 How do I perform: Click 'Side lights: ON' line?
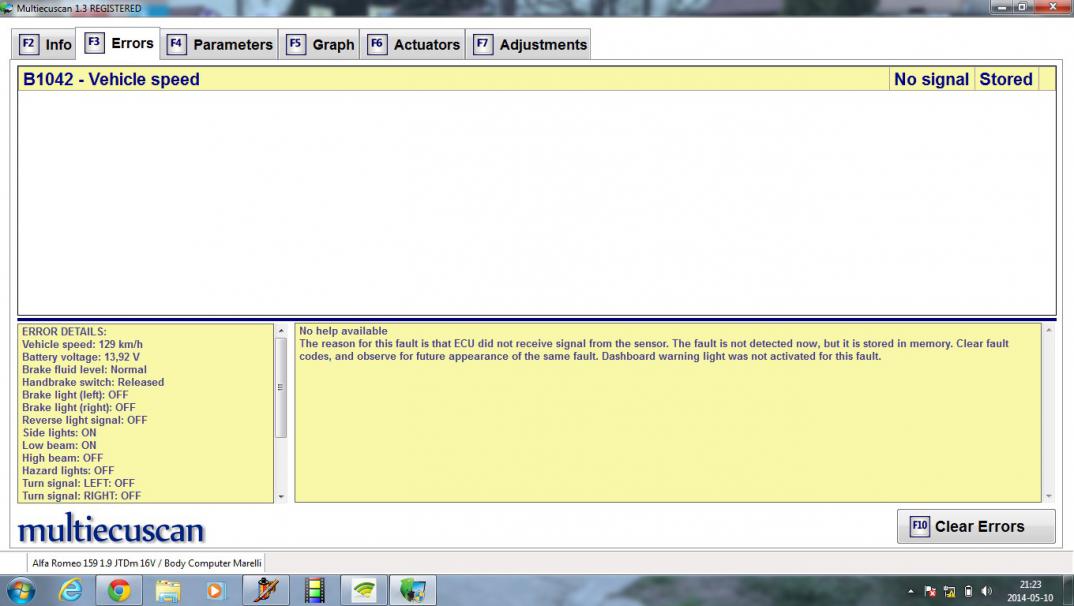coord(59,433)
